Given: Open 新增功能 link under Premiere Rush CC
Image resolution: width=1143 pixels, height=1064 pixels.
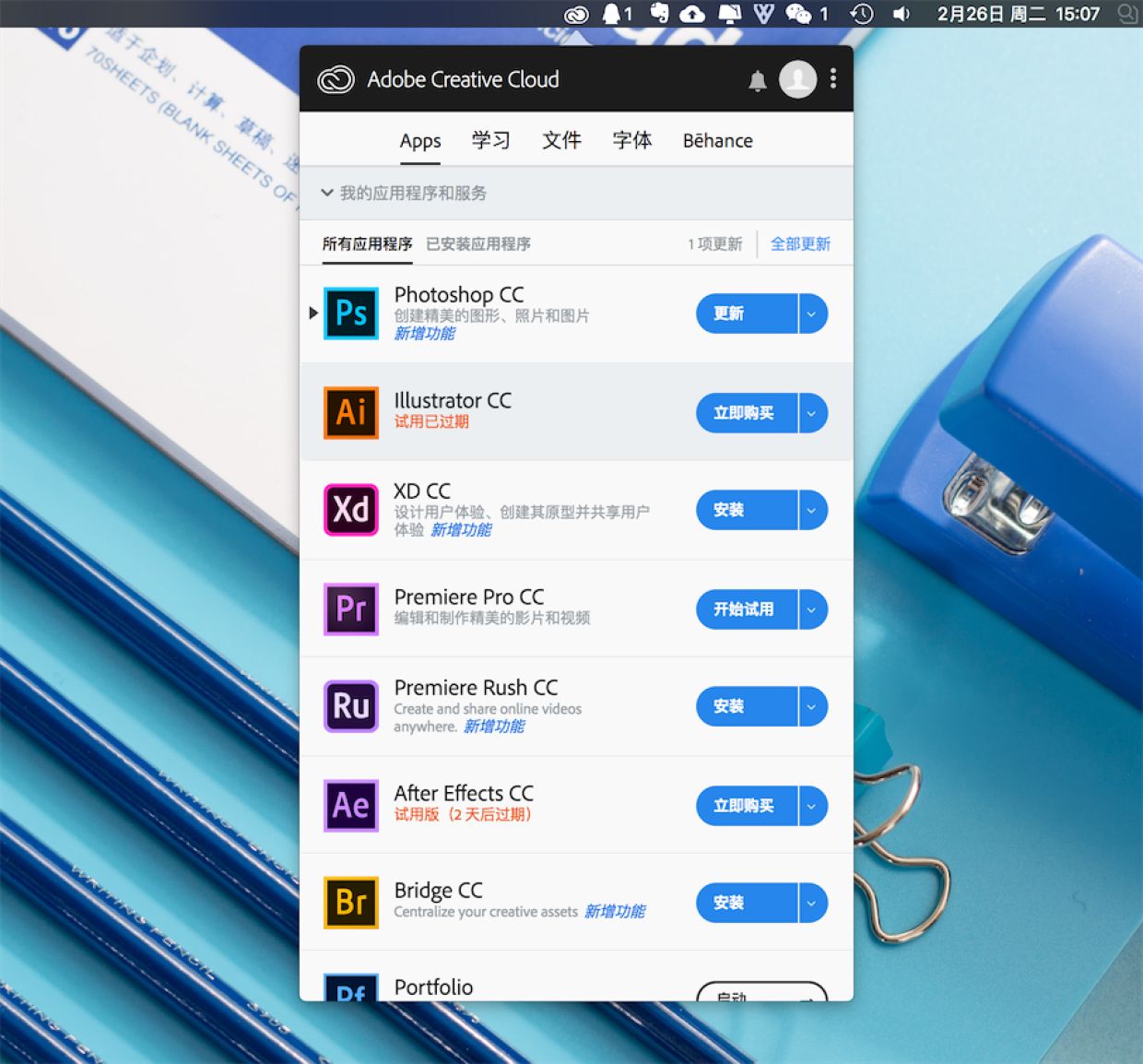Looking at the screenshot, I should click(495, 727).
